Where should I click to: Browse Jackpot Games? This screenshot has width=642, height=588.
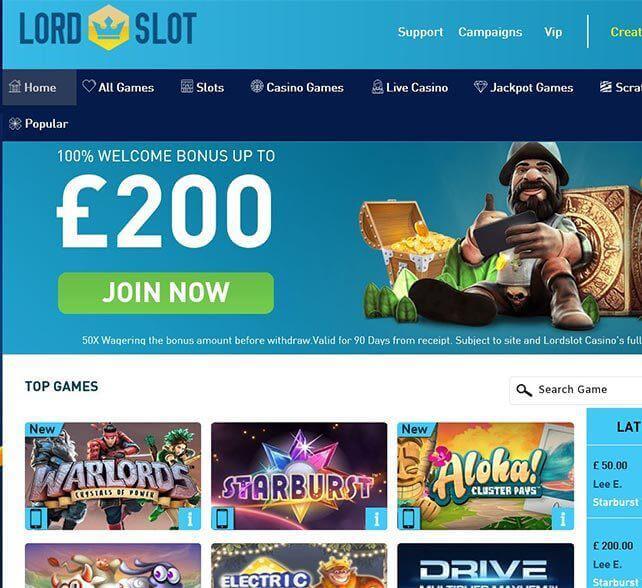[x=523, y=87]
